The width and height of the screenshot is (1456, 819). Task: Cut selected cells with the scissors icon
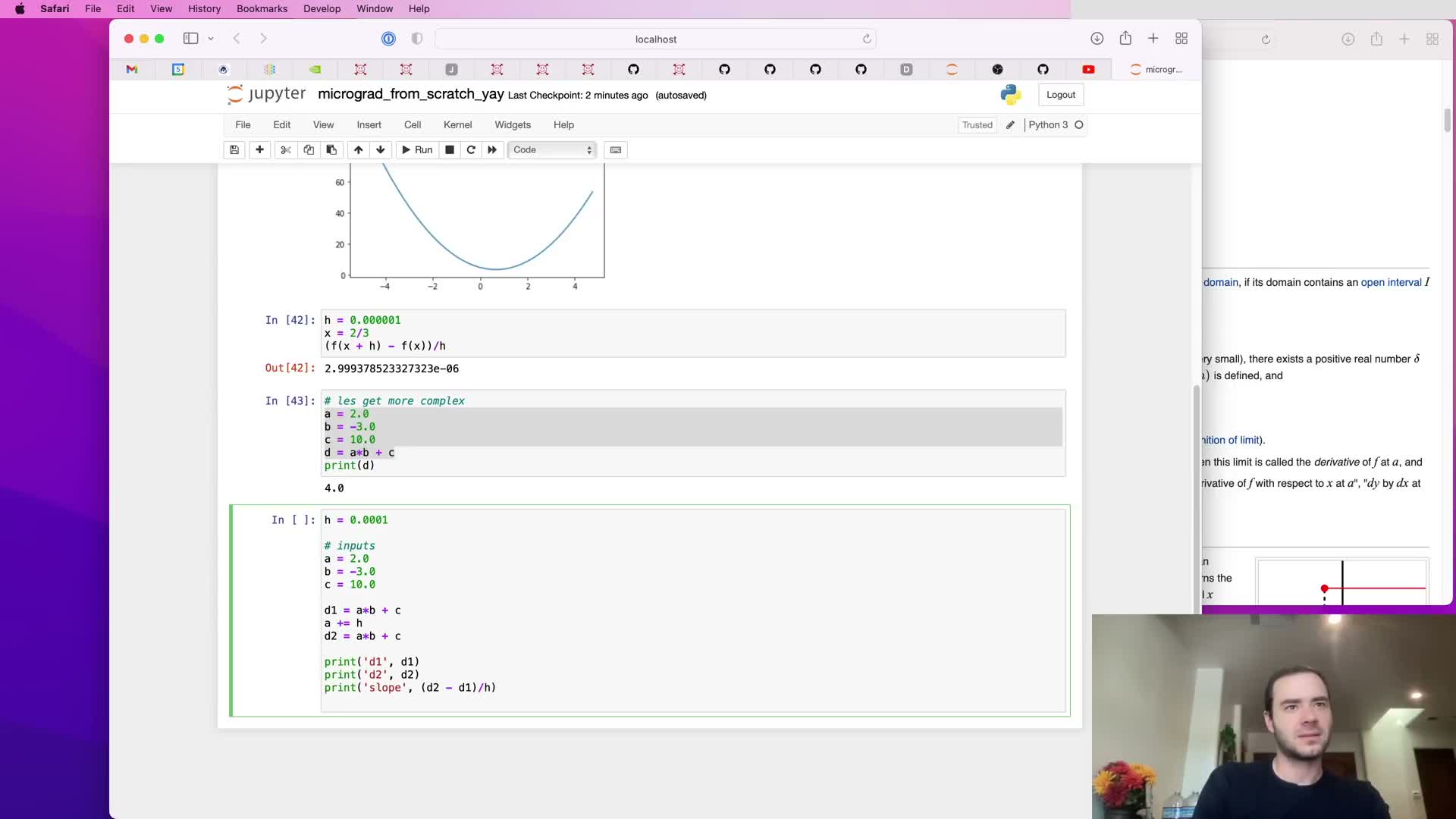[286, 150]
